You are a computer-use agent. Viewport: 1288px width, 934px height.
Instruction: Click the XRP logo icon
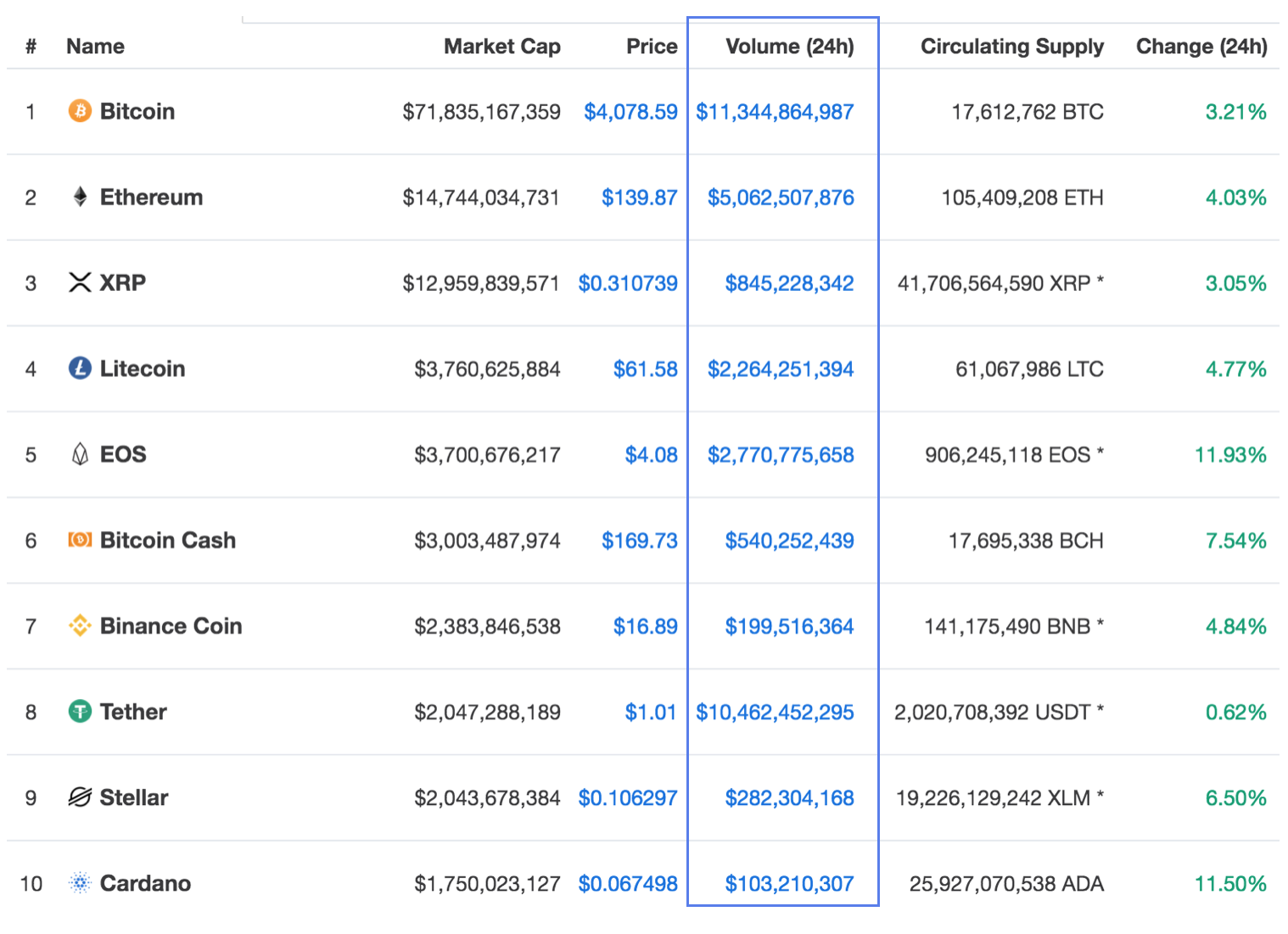pyautogui.click(x=80, y=282)
